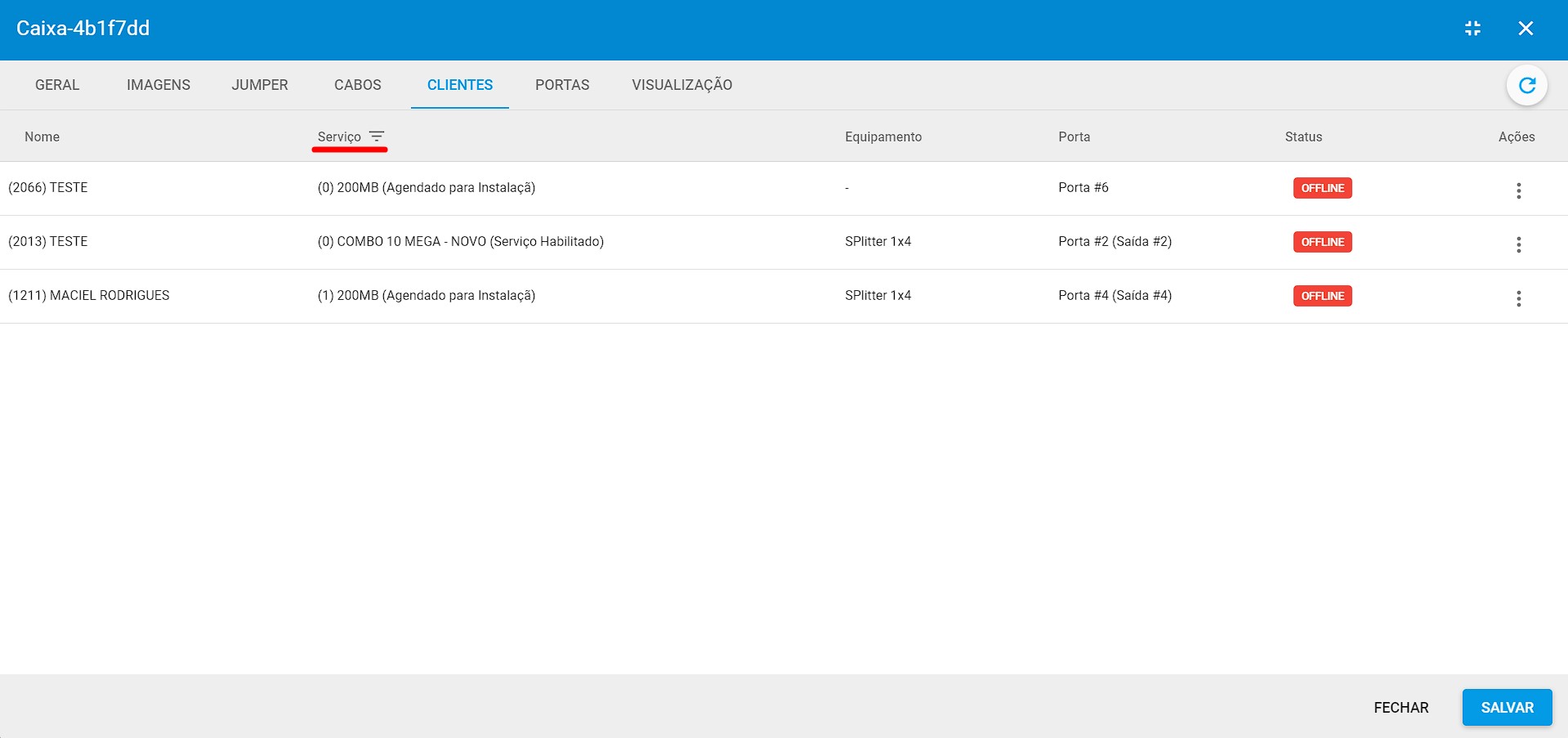Close the Caixa-4b1f7dd dialog
Viewport: 1568px width, 738px height.
pyautogui.click(x=1526, y=29)
